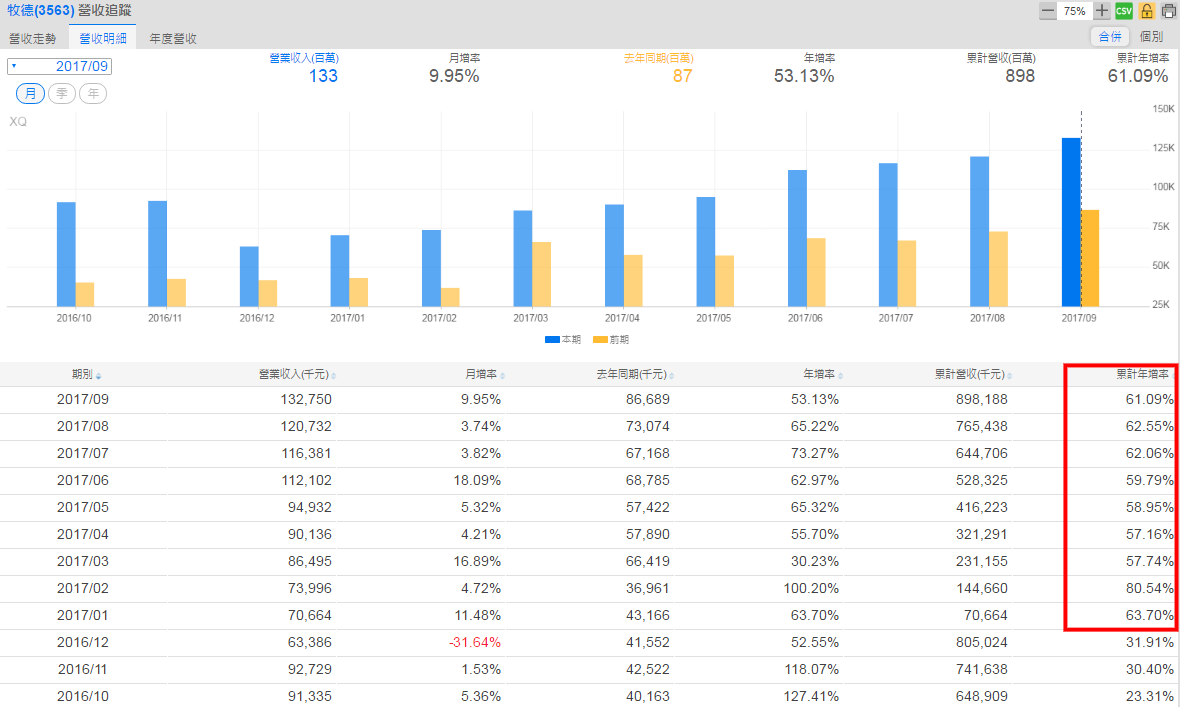This screenshot has height=707, width=1180.
Task: Click the 80.54% cumulative growth cell
Action: tap(1149, 589)
